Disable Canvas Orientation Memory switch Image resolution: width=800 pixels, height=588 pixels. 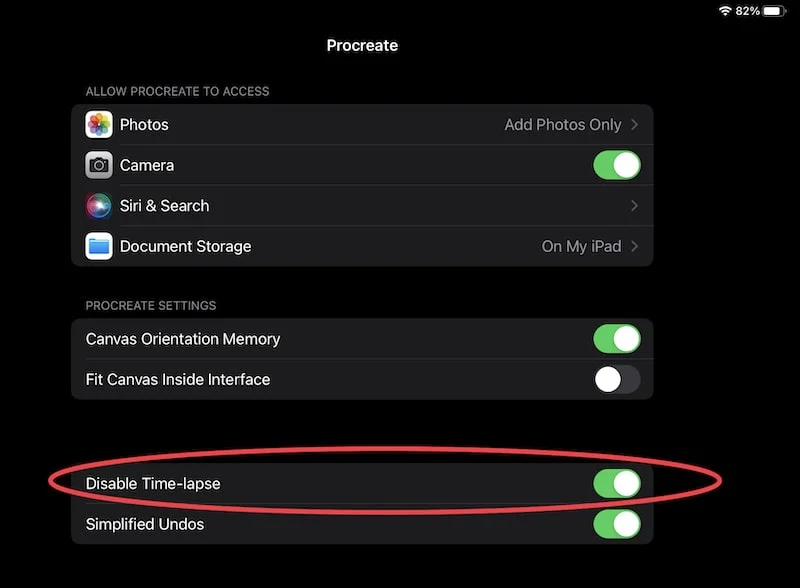(x=617, y=338)
